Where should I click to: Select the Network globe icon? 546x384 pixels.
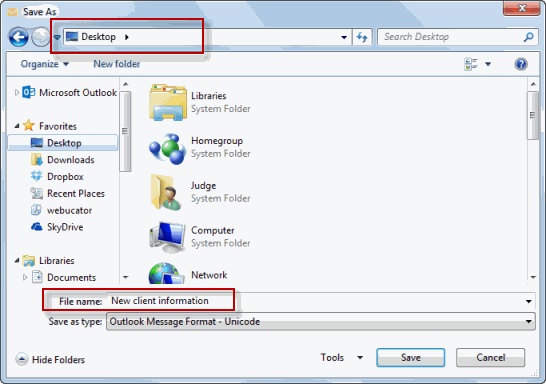pyautogui.click(x=167, y=273)
